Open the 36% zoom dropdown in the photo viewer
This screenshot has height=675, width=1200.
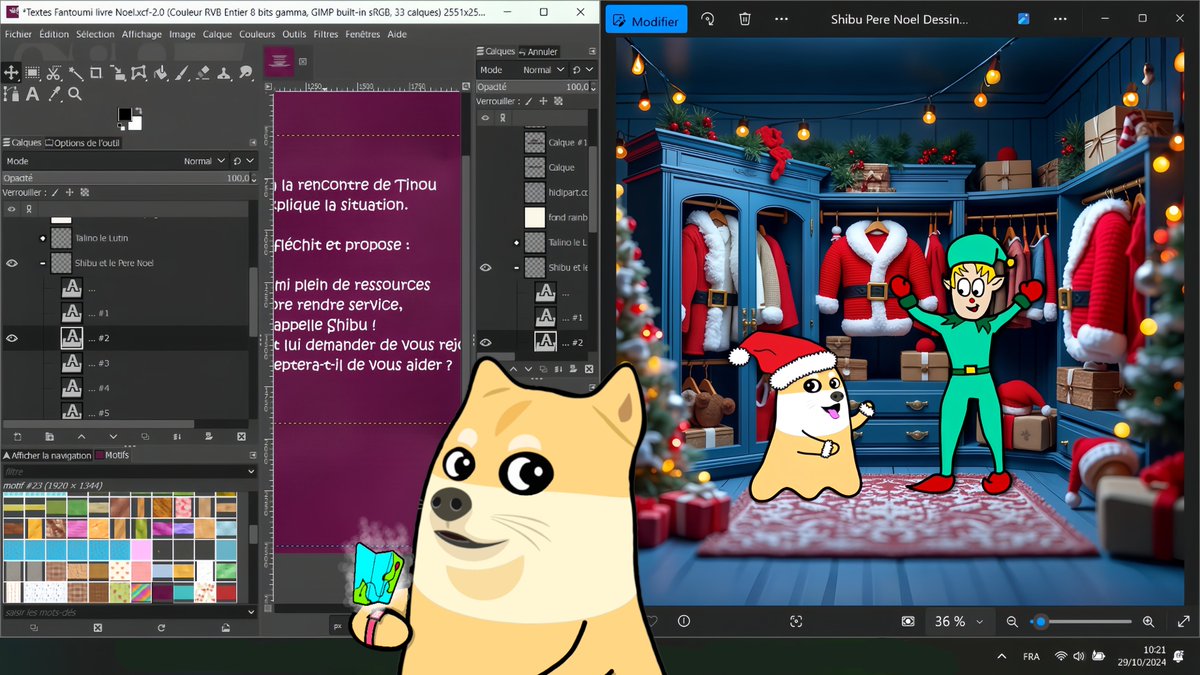click(958, 621)
